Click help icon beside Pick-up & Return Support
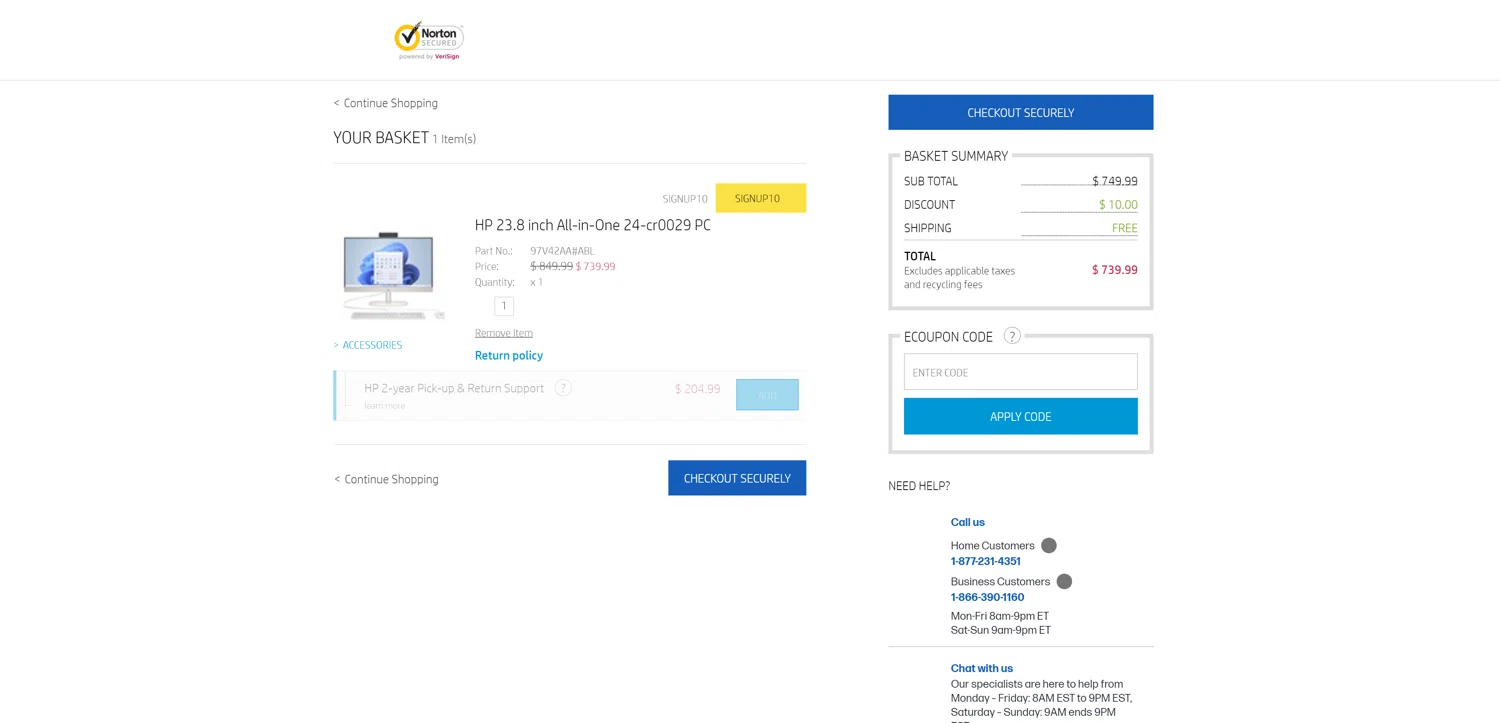Viewport: 1500px width, 723px height. [563, 388]
